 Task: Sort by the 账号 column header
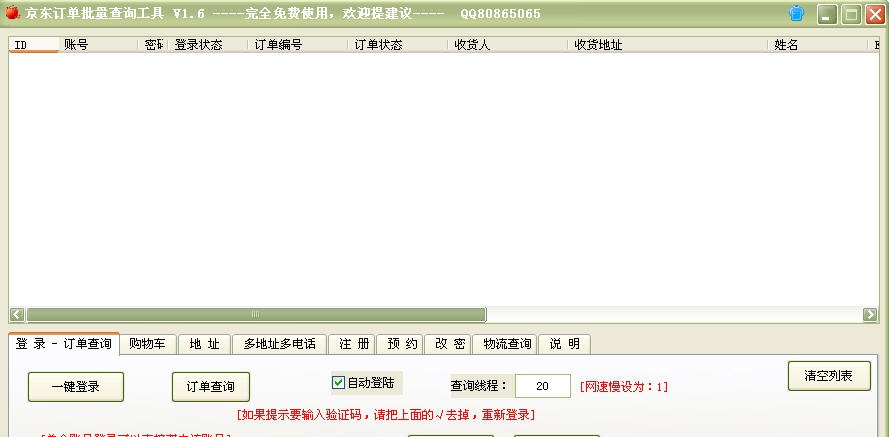[x=98, y=45]
